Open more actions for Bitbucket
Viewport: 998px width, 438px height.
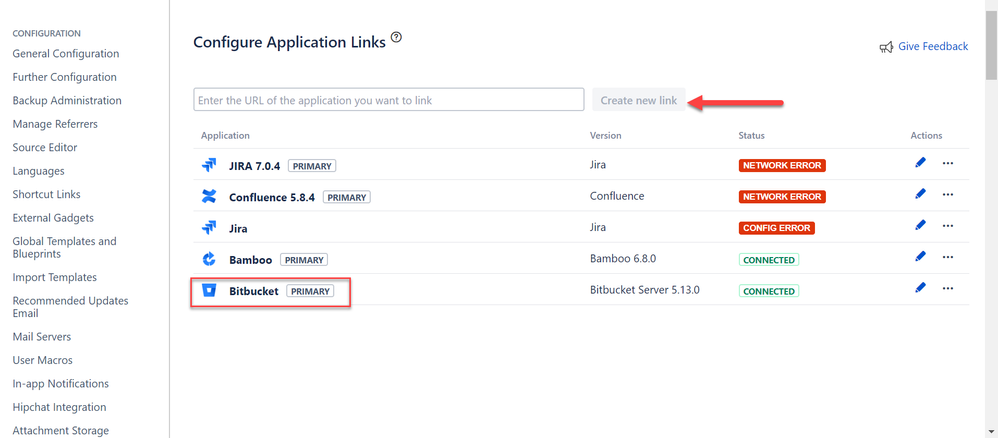coord(948,288)
